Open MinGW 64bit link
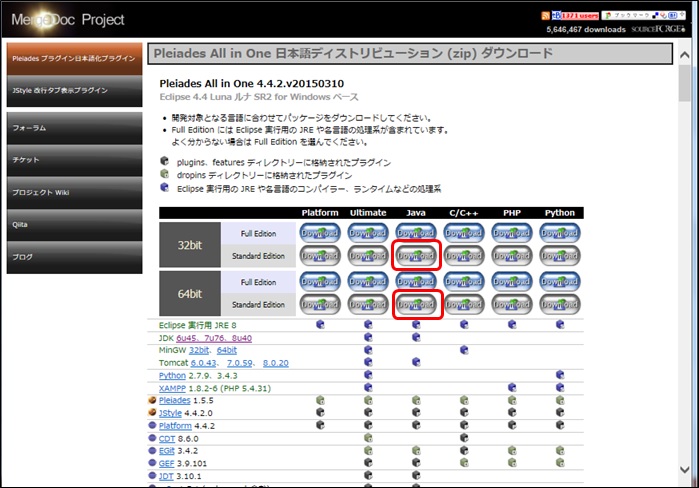 click(x=227, y=350)
